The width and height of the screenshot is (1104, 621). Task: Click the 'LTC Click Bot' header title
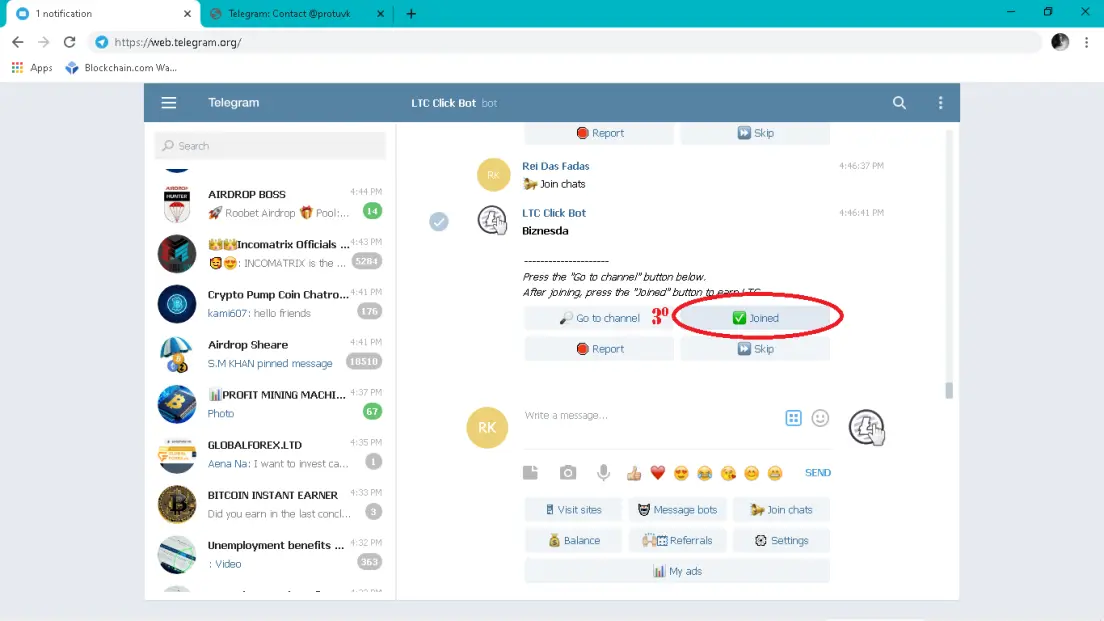(444, 103)
